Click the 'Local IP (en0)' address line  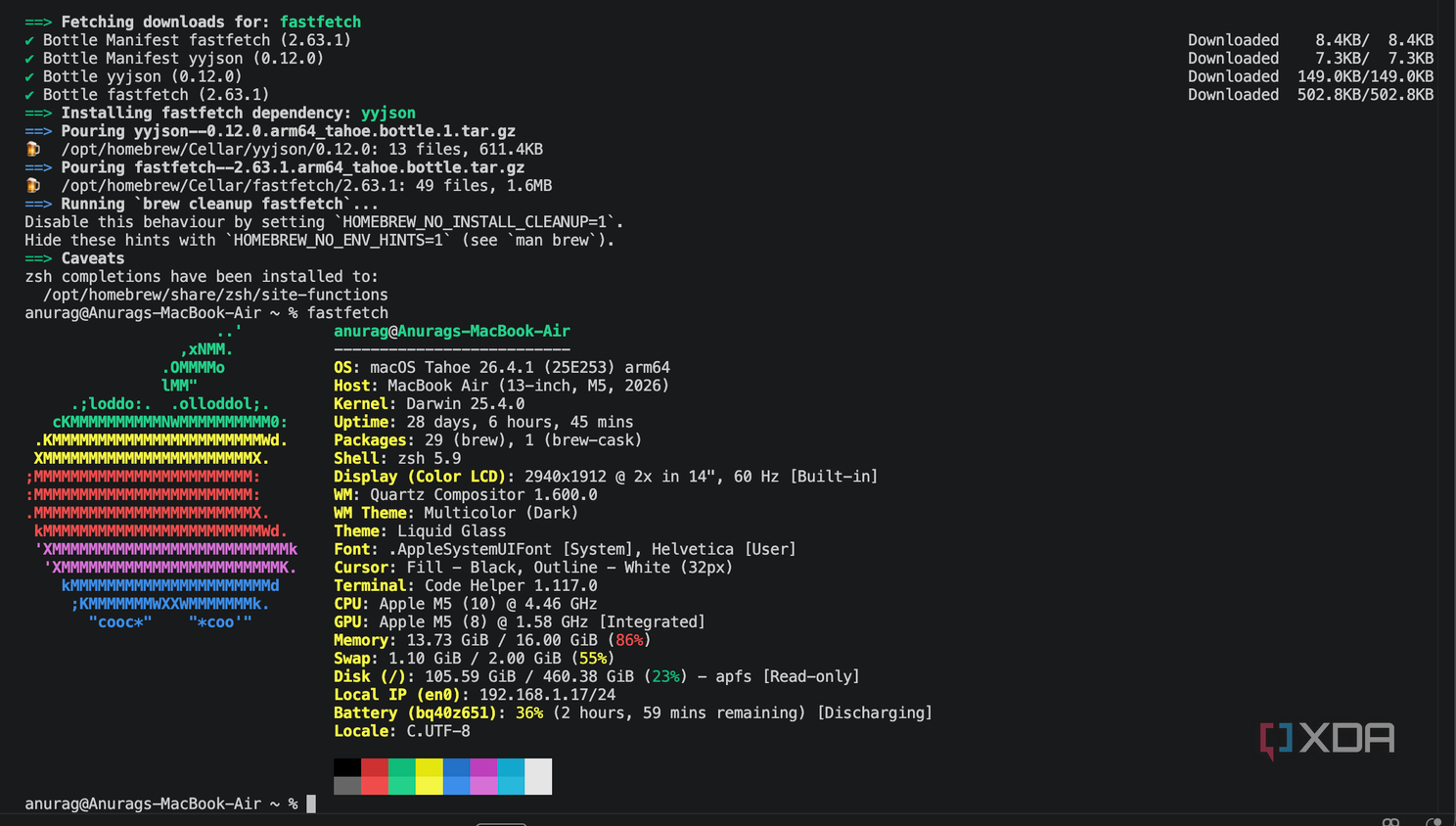coord(475,695)
